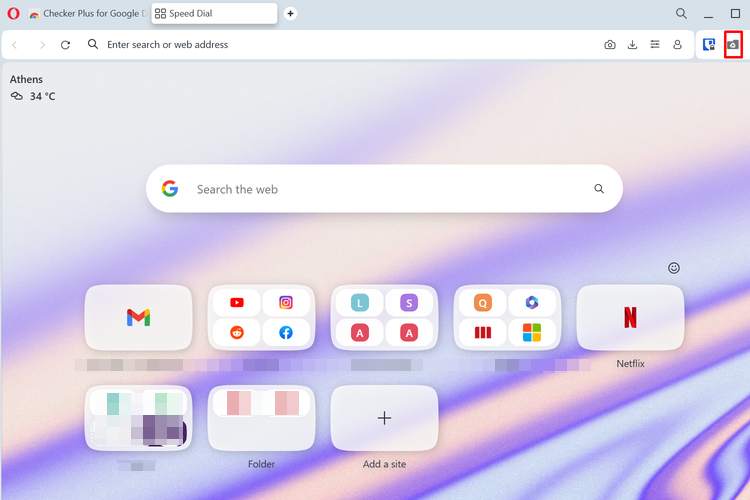Open the teal L site tile
This screenshot has height=500, width=750.
tap(360, 302)
